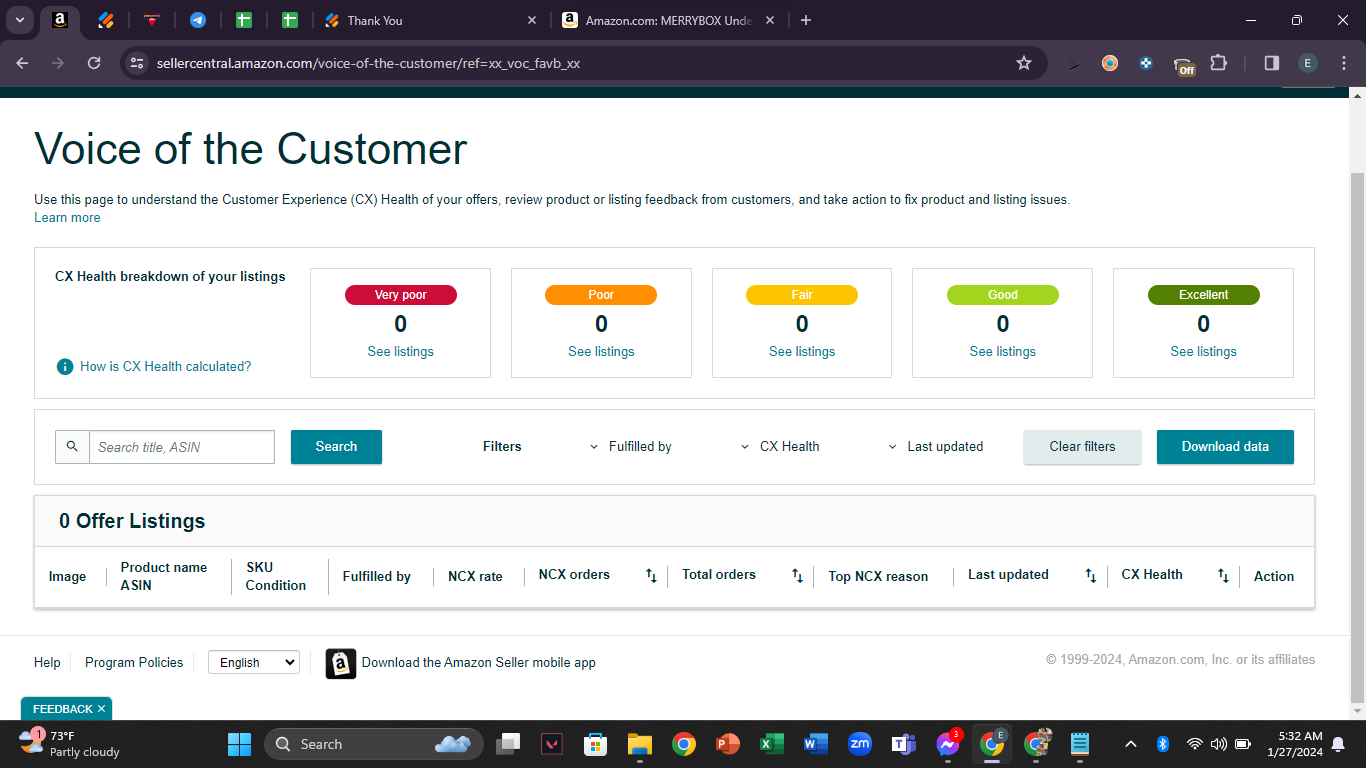Open Messenger from the taskbar

tap(948, 744)
